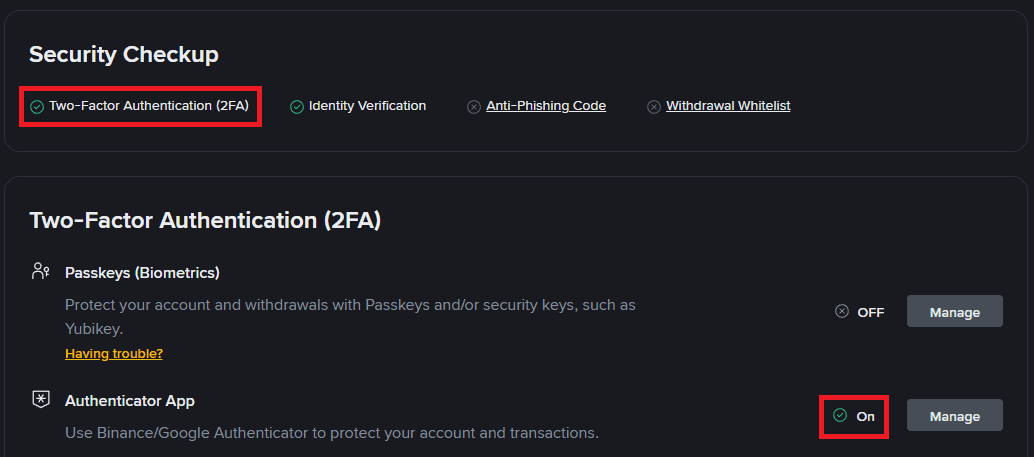This screenshot has width=1034, height=457.
Task: Click the Passkeys (Biometrics) title
Action: tap(142, 272)
